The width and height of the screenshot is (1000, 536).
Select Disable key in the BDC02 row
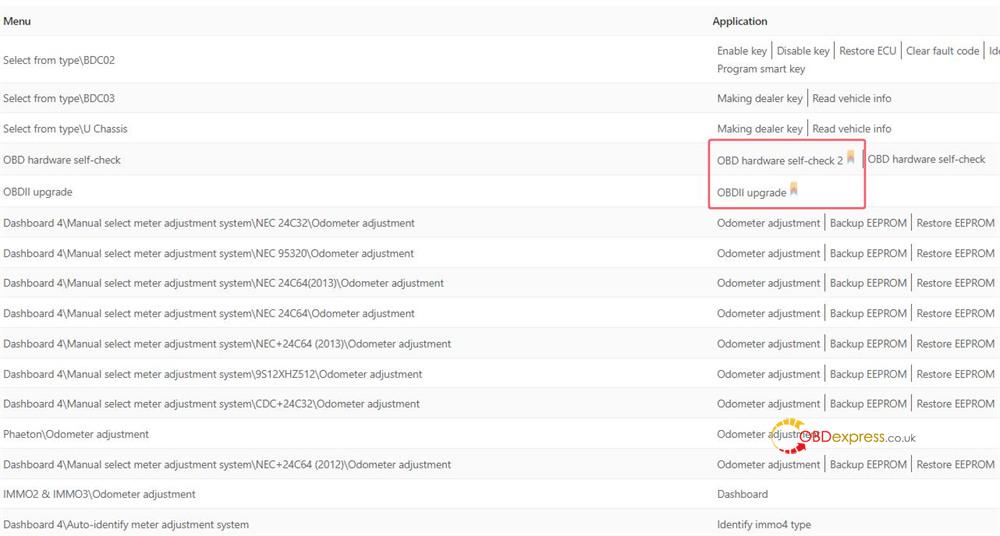pyautogui.click(x=802, y=51)
